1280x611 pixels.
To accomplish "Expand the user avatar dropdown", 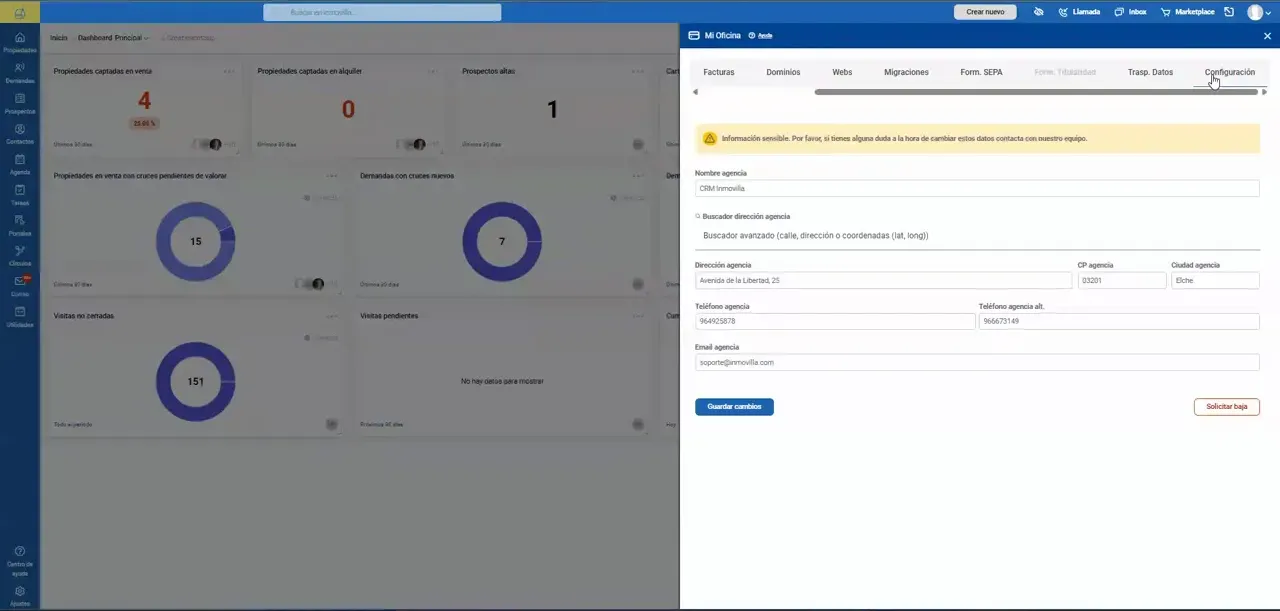I will tap(1258, 12).
